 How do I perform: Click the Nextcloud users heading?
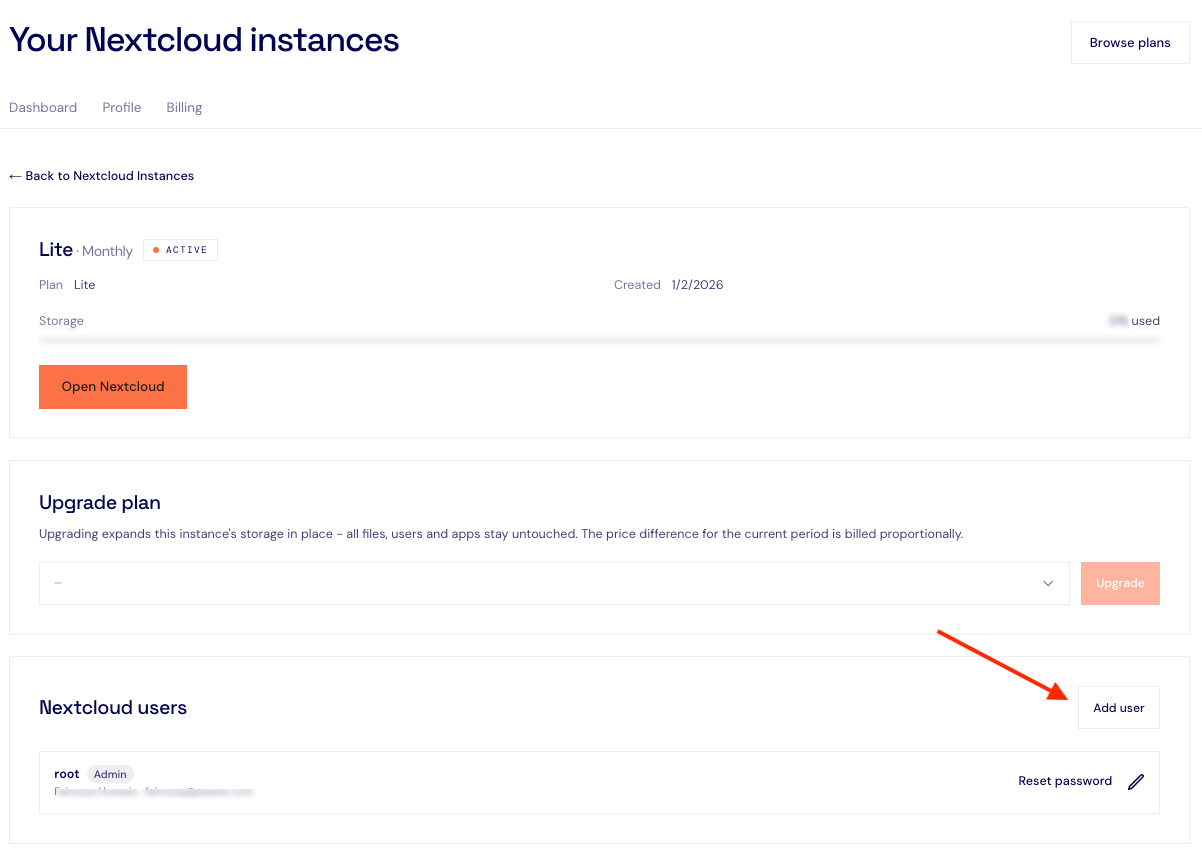pos(113,708)
